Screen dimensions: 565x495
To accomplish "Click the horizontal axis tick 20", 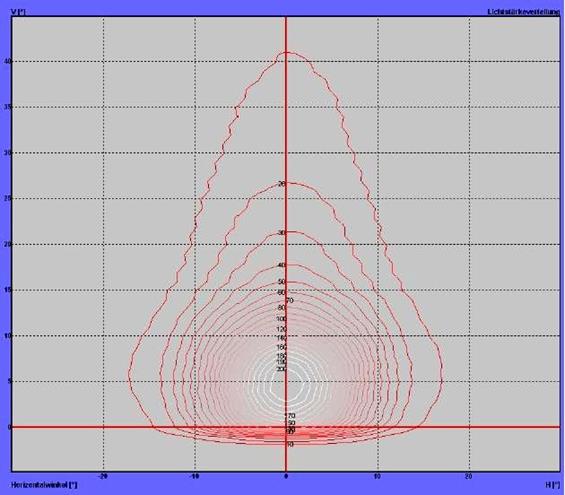I will coord(468,476).
